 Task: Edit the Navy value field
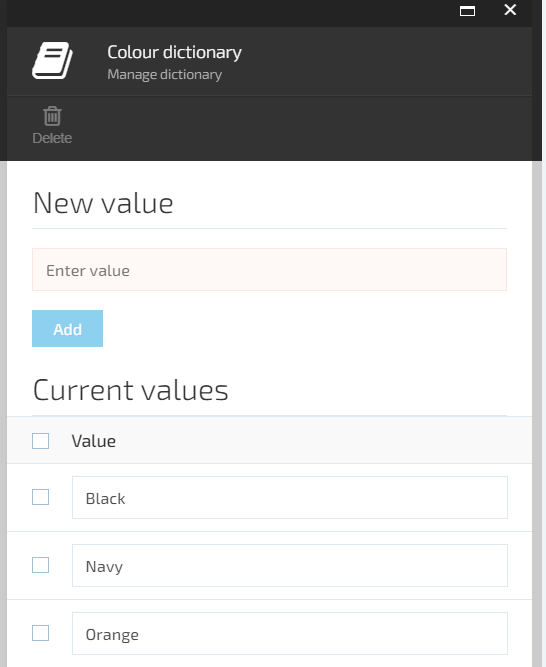click(x=290, y=566)
